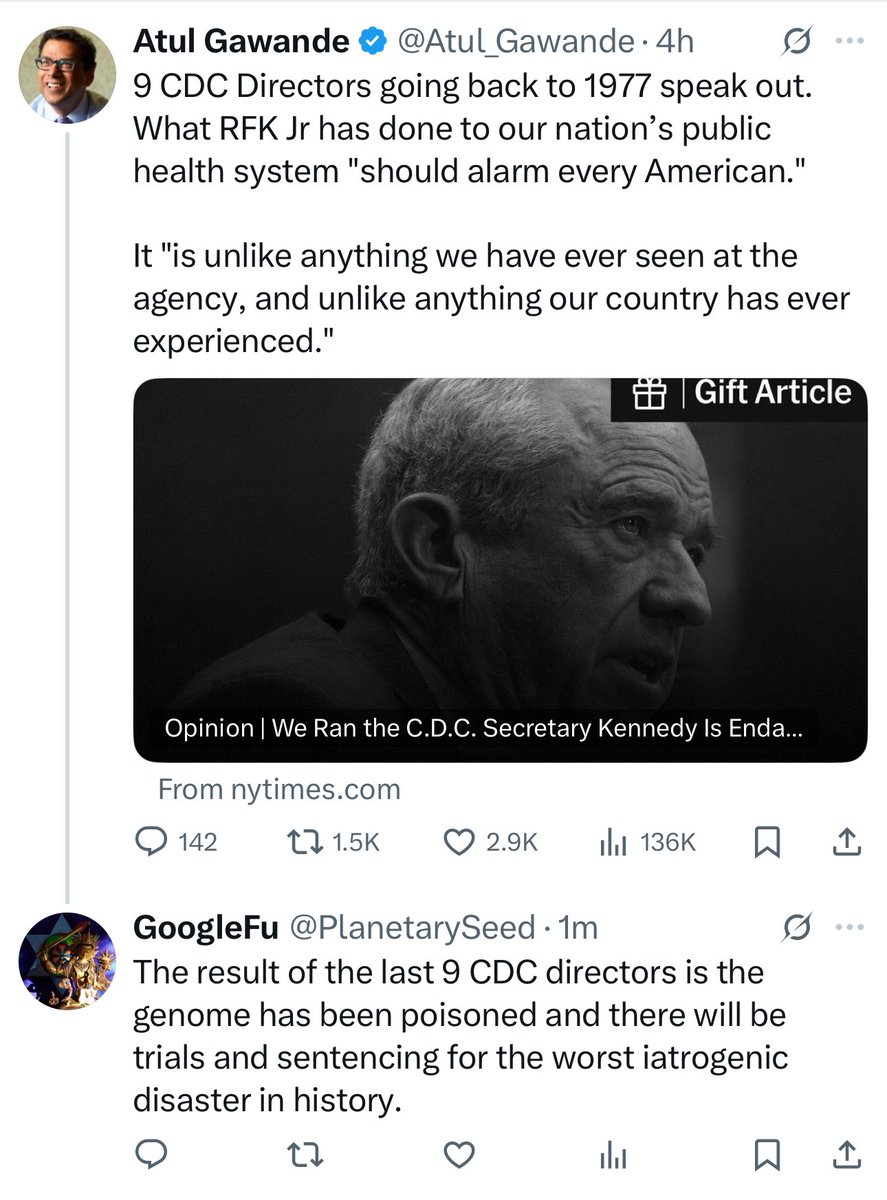Share Atul Gawande's tweet
887x1200 pixels.
point(846,843)
